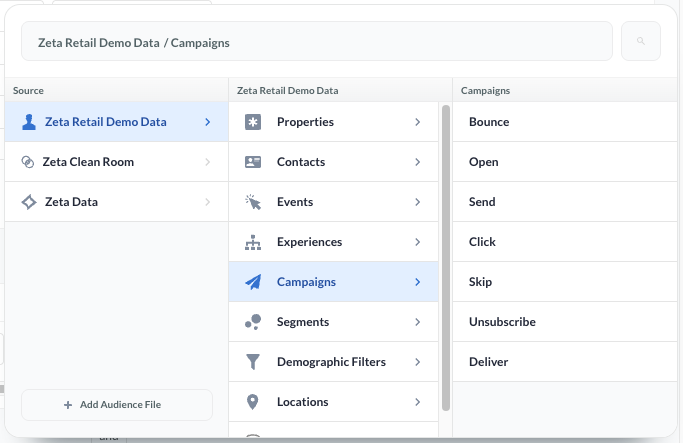Expand Zeta Clean Room chevron

(208, 162)
